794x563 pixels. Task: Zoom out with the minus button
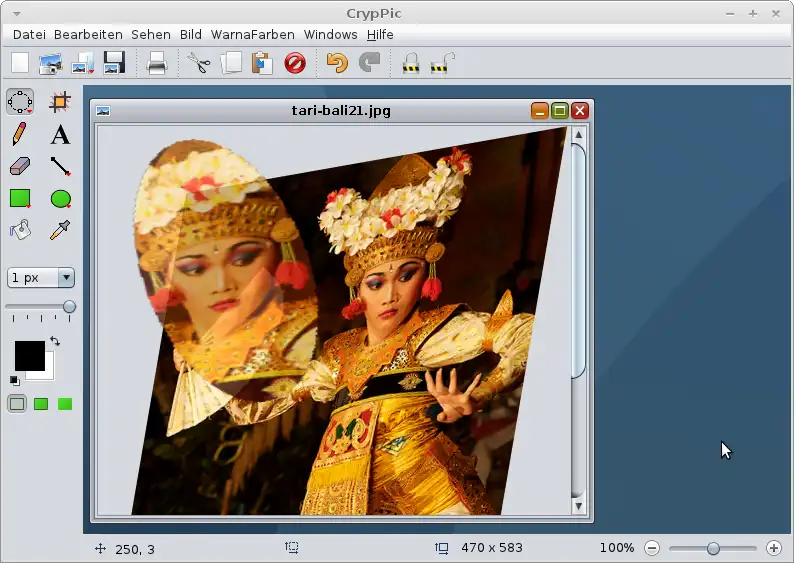pyautogui.click(x=652, y=548)
